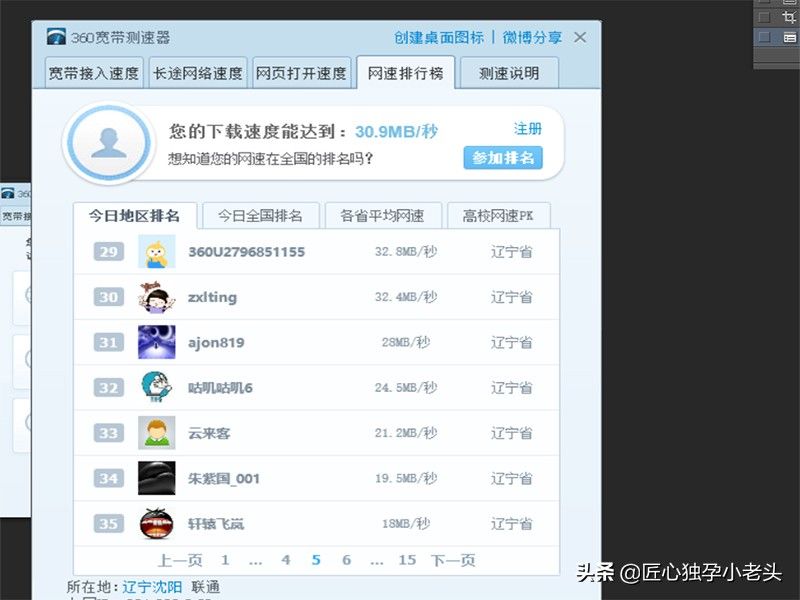Click the 32.8MB/秒 speed value
This screenshot has width=800, height=600.
pyautogui.click(x=406, y=252)
